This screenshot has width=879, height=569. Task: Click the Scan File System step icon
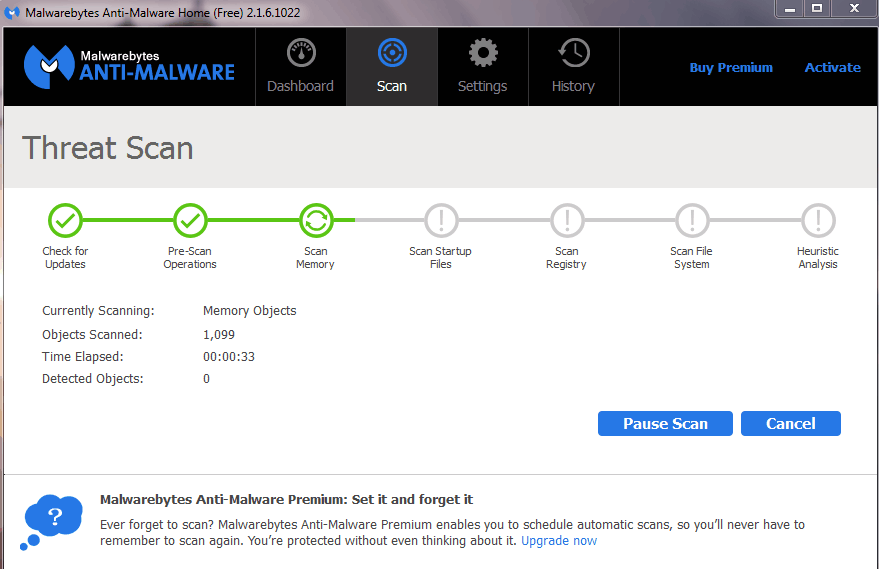tap(692, 220)
